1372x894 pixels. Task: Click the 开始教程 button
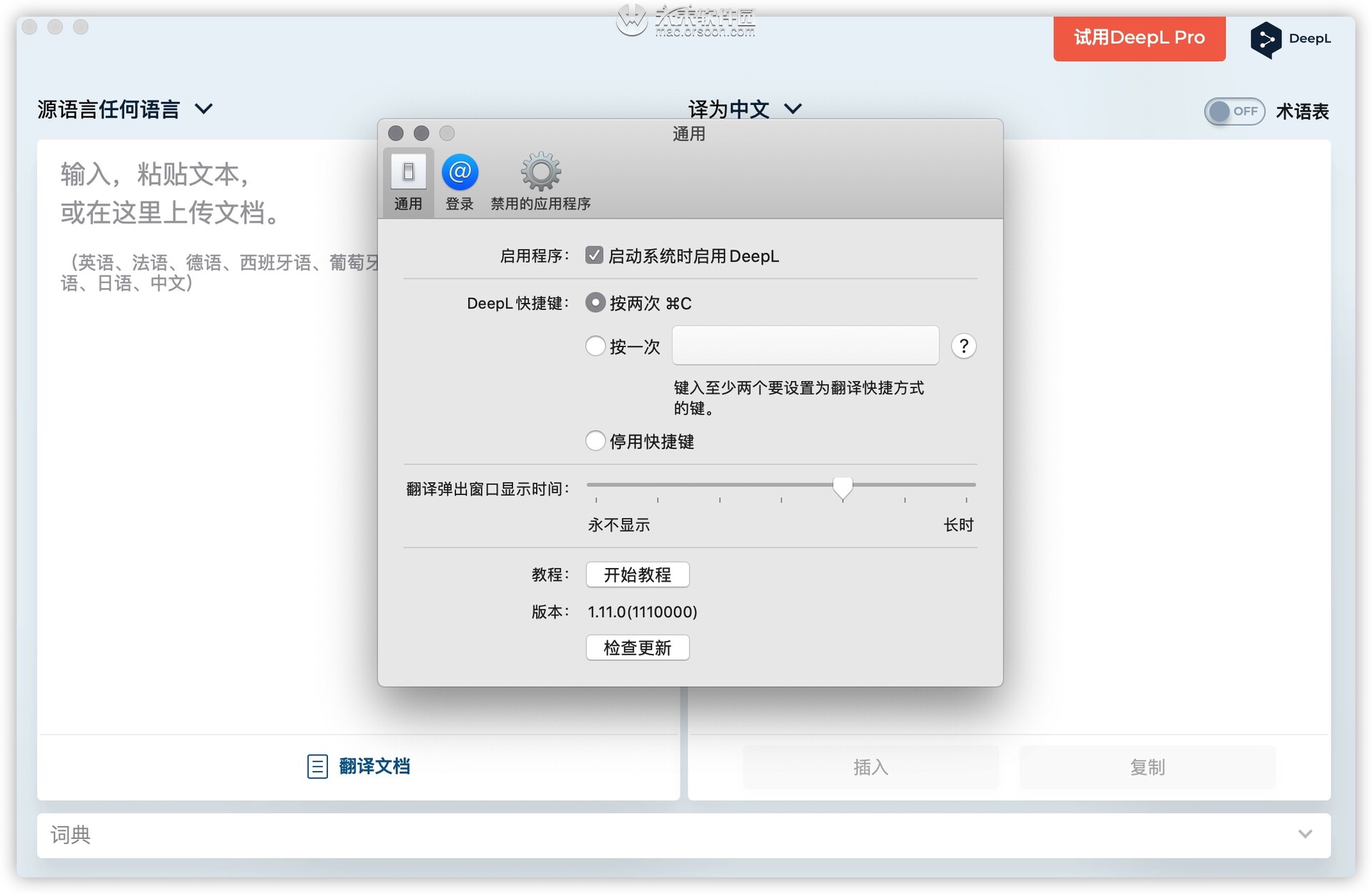(637, 575)
